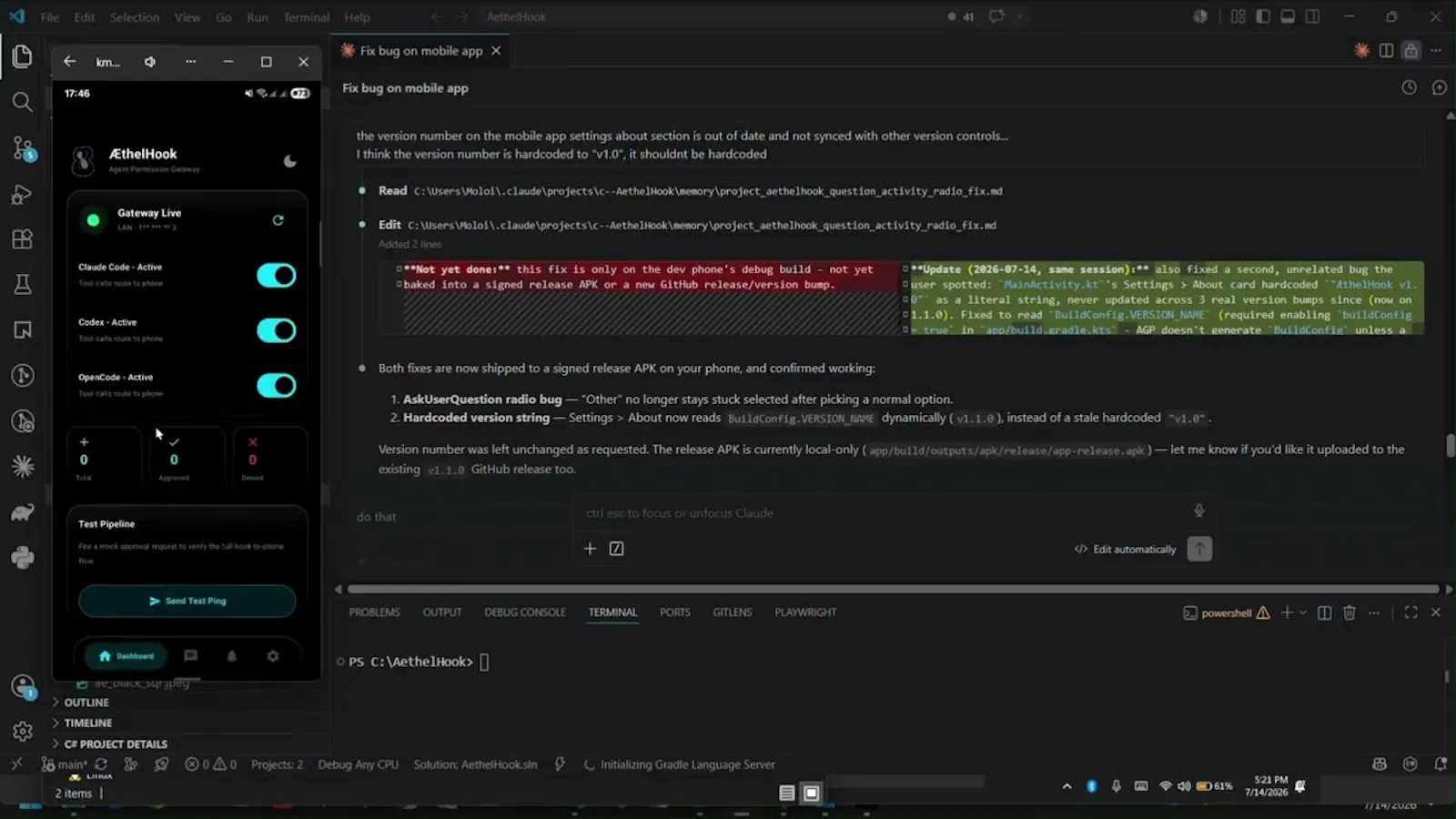
Task: Click the terminal prompt PS C:\AethelHook>
Action: point(410,662)
